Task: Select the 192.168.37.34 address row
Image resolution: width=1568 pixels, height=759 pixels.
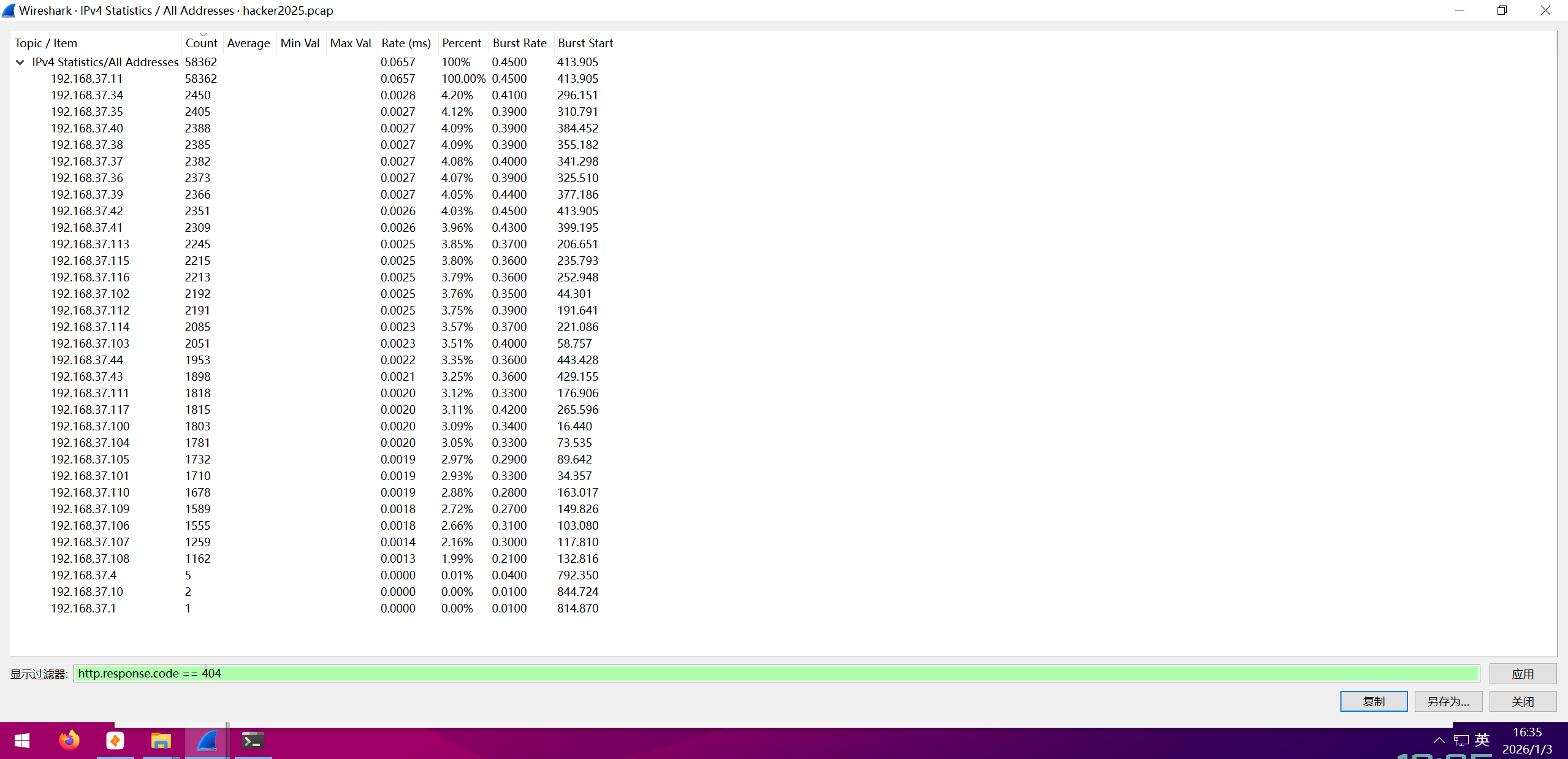Action: coord(87,95)
